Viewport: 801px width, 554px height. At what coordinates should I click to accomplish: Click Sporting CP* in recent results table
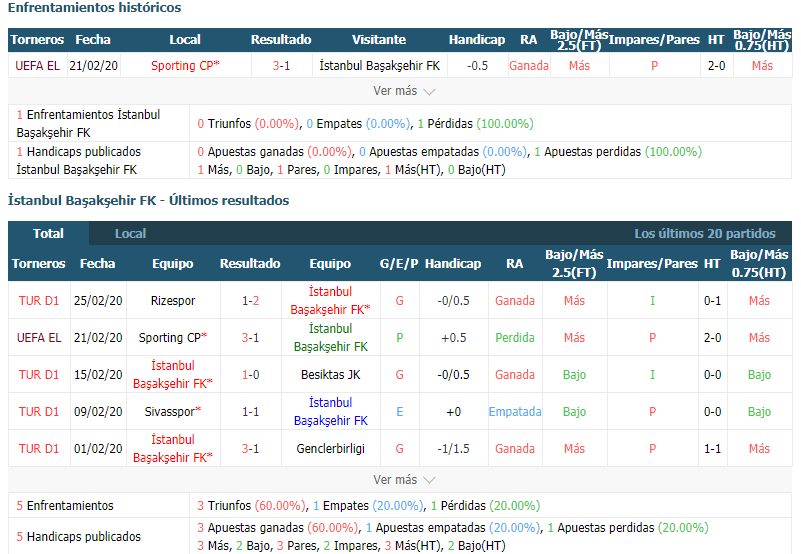pos(173,338)
